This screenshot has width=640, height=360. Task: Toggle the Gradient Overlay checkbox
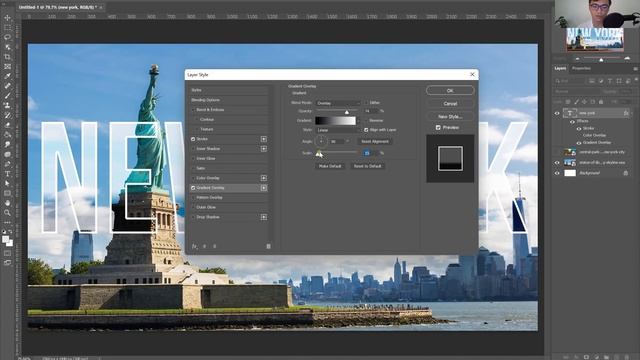[193, 188]
